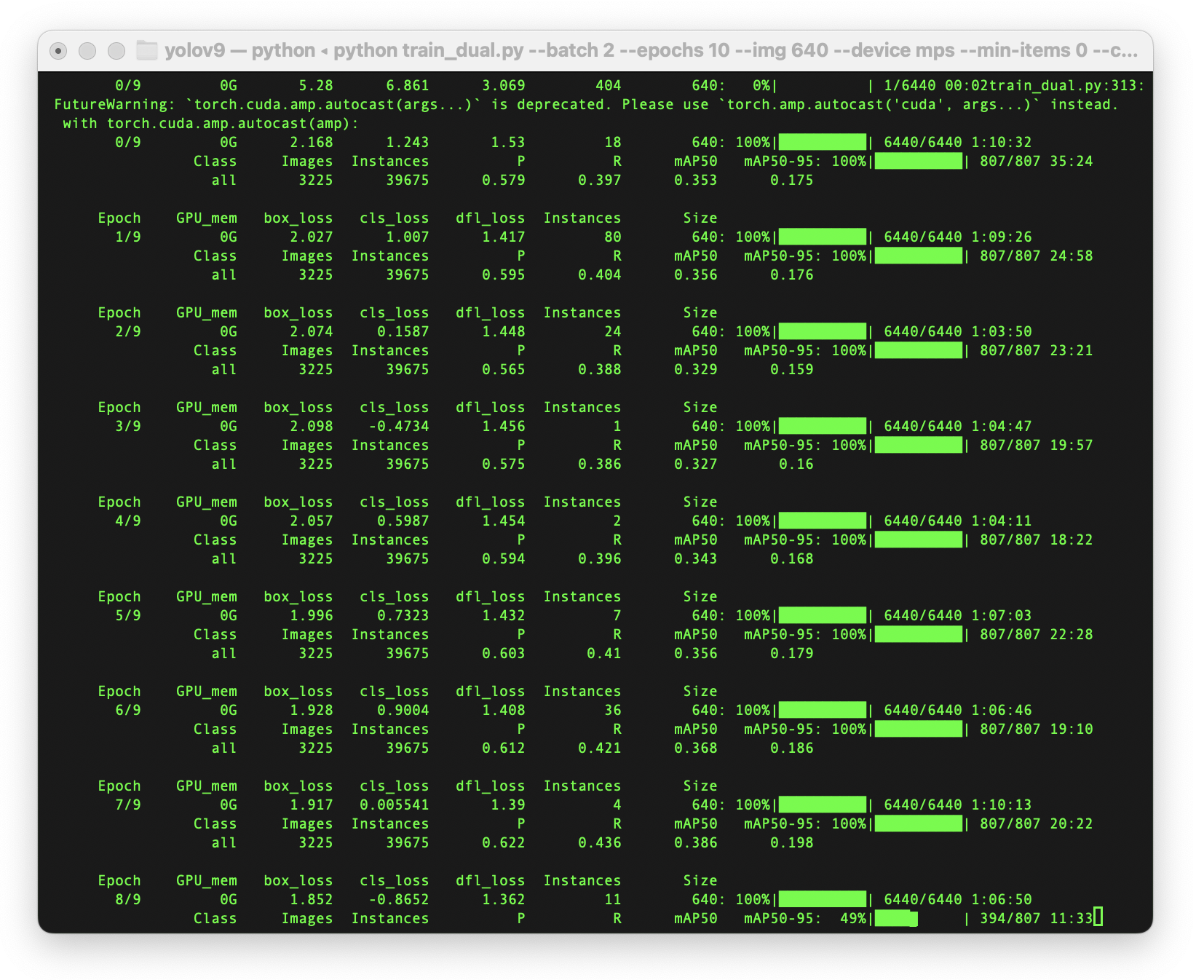Screen dimensions: 1204x980
Task: Select the dfl_loss value 3.069
Action: (504, 85)
